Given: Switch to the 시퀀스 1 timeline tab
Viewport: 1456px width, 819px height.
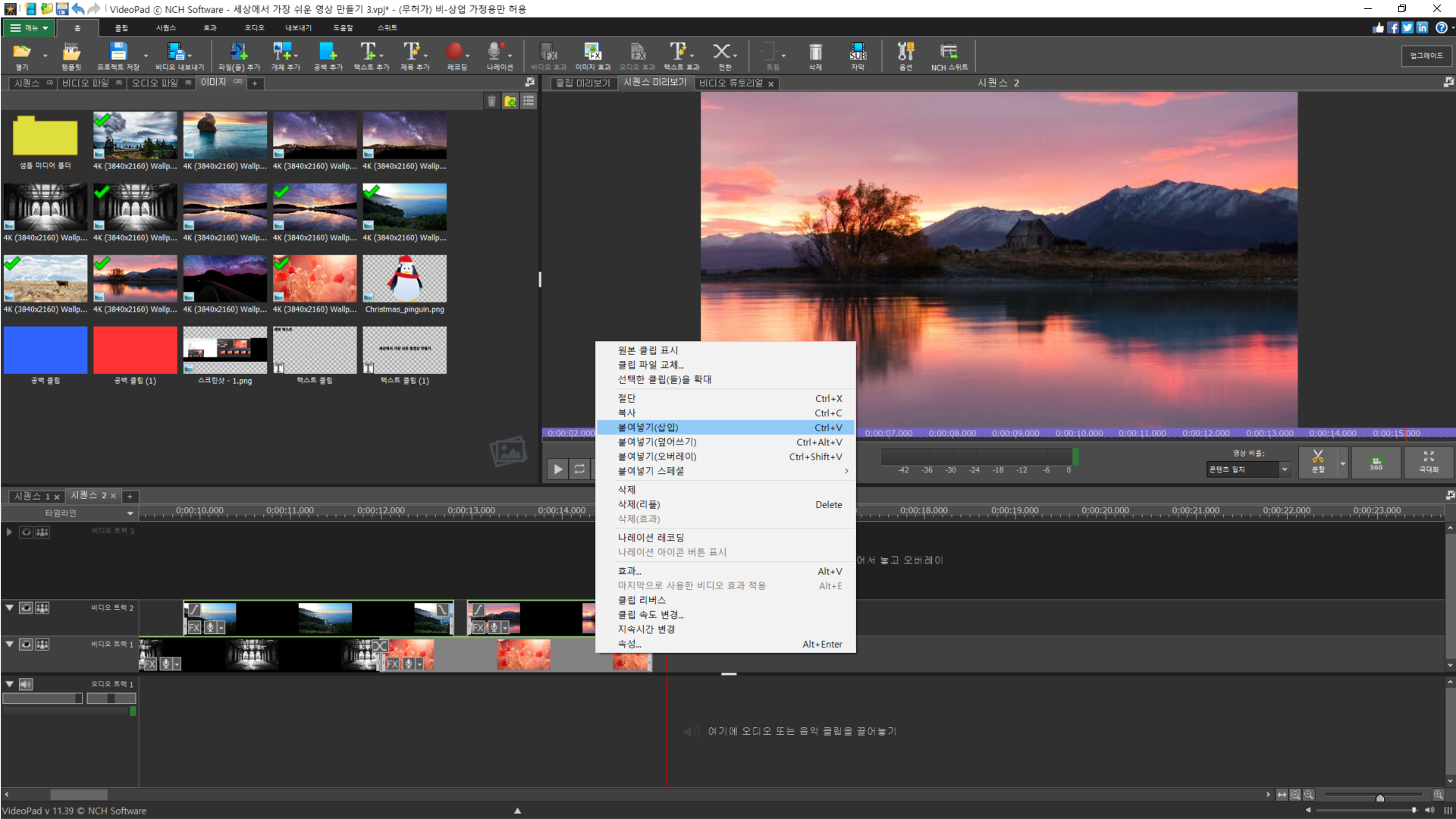Looking at the screenshot, I should coord(31,496).
